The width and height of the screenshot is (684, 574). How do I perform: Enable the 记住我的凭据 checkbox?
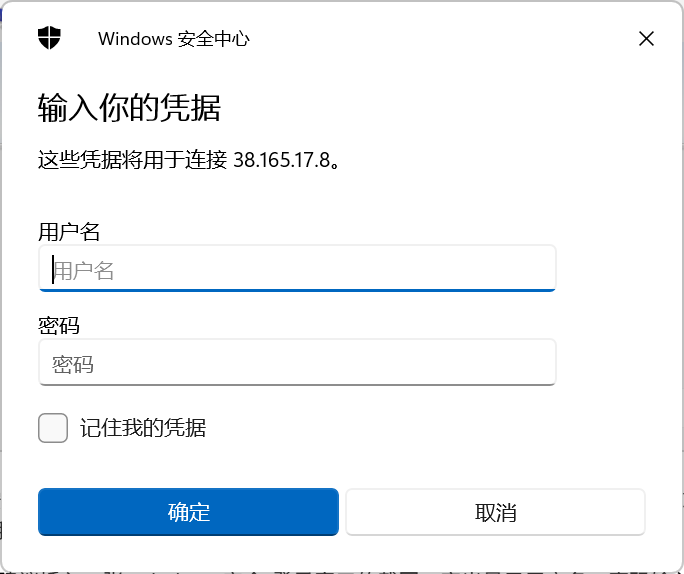[x=53, y=428]
